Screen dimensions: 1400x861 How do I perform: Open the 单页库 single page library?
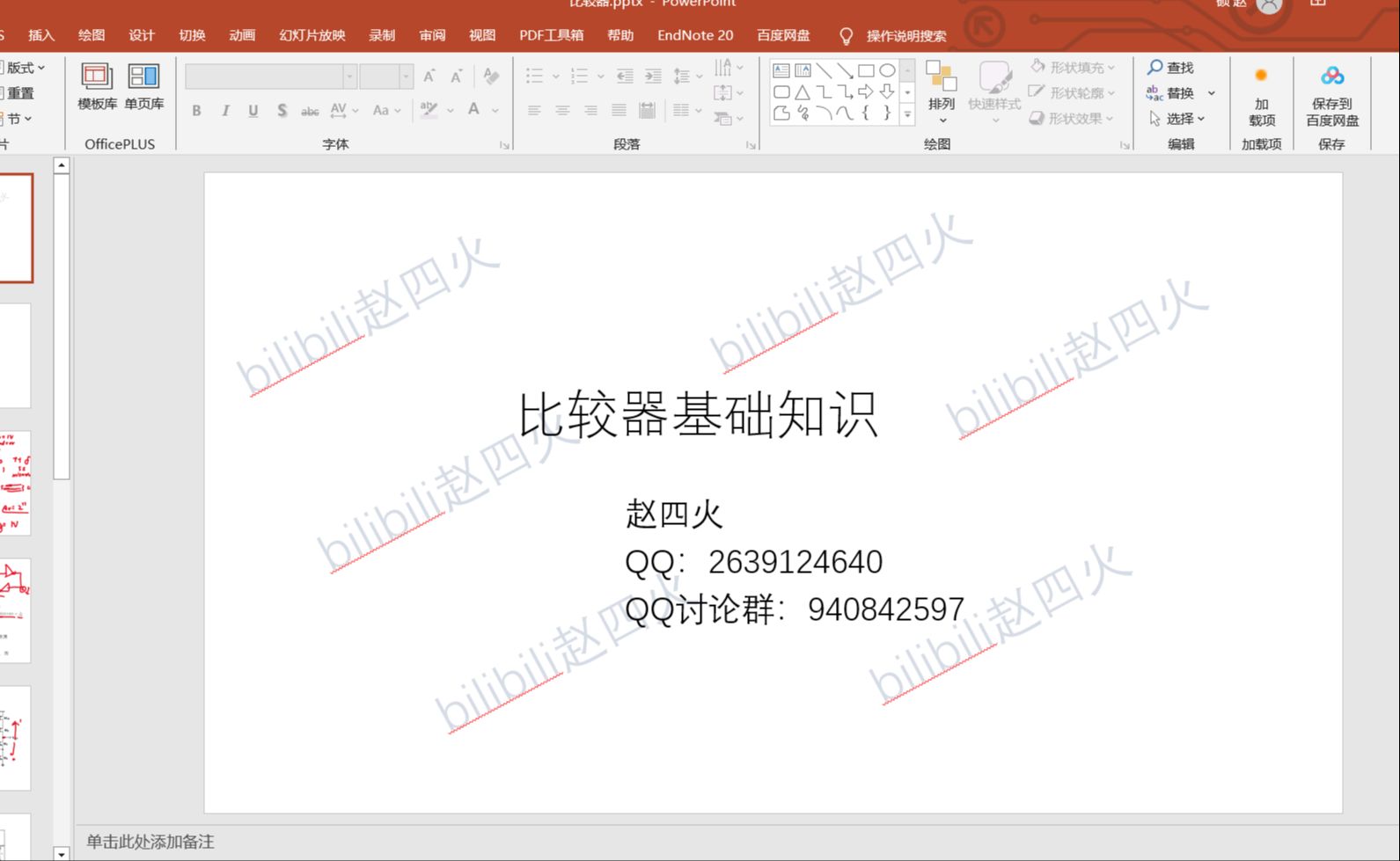[x=143, y=86]
